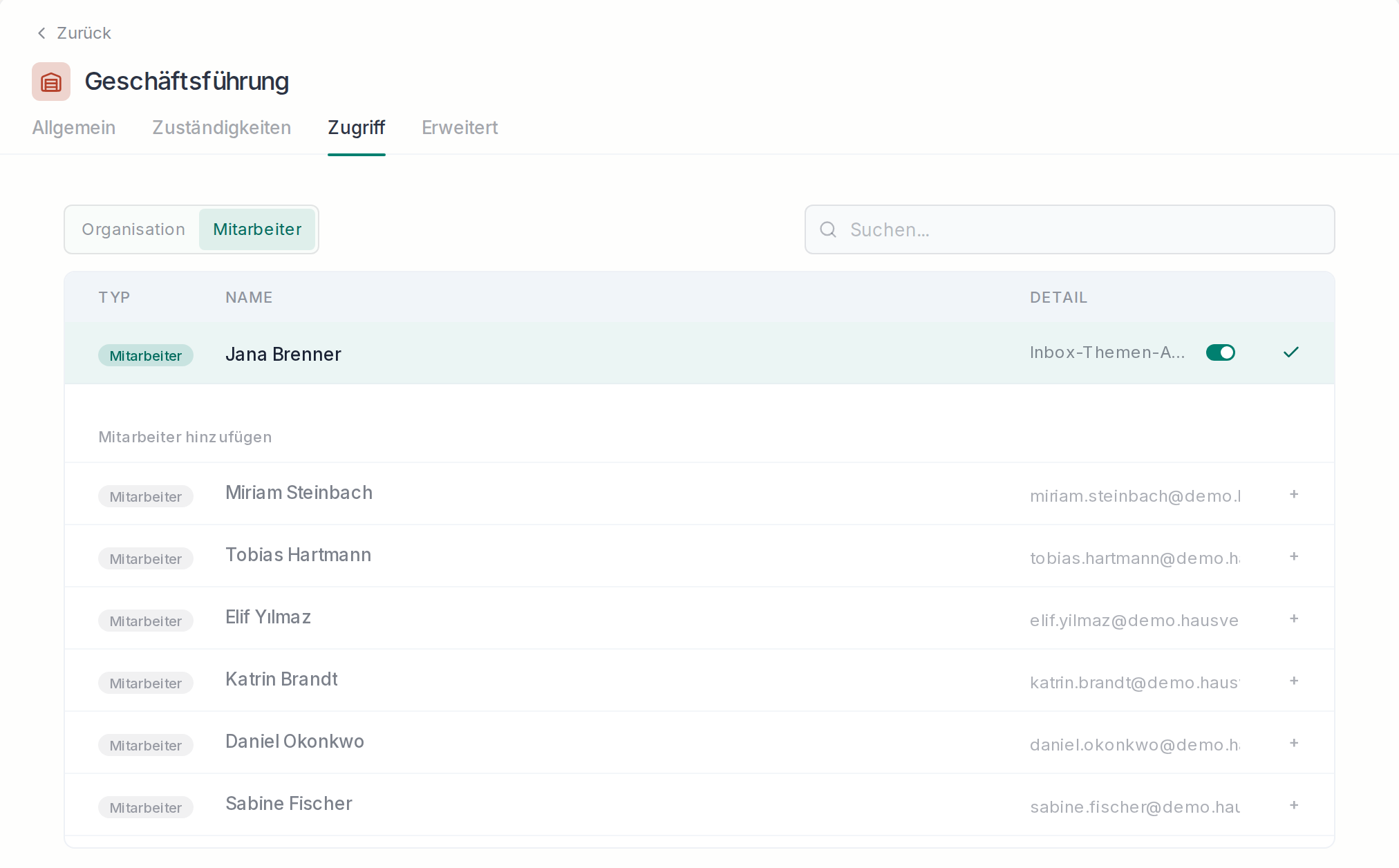Add Katrin Brandt using plus icon
The width and height of the screenshot is (1399, 868).
[1294, 681]
